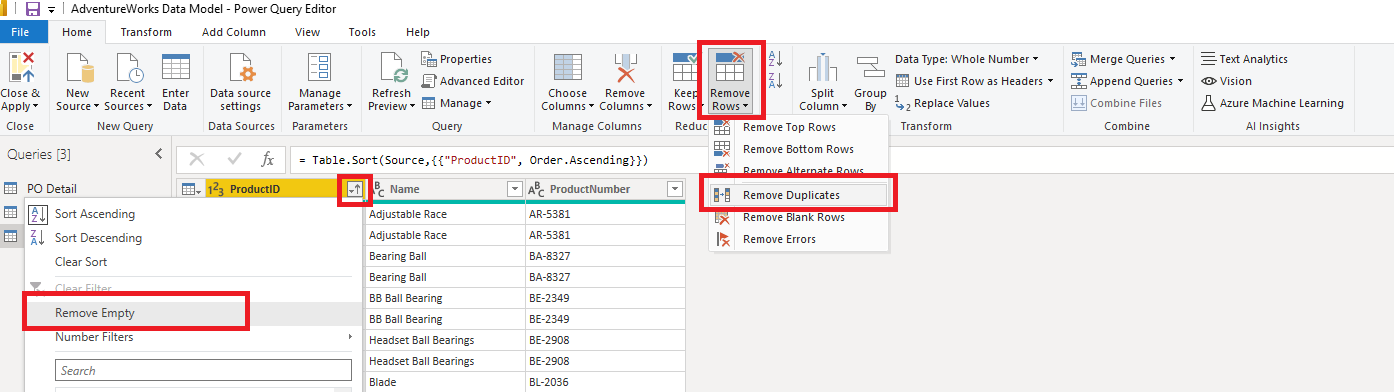Expand the Merge Queries dropdown arrow

pyautogui.click(x=1172, y=59)
